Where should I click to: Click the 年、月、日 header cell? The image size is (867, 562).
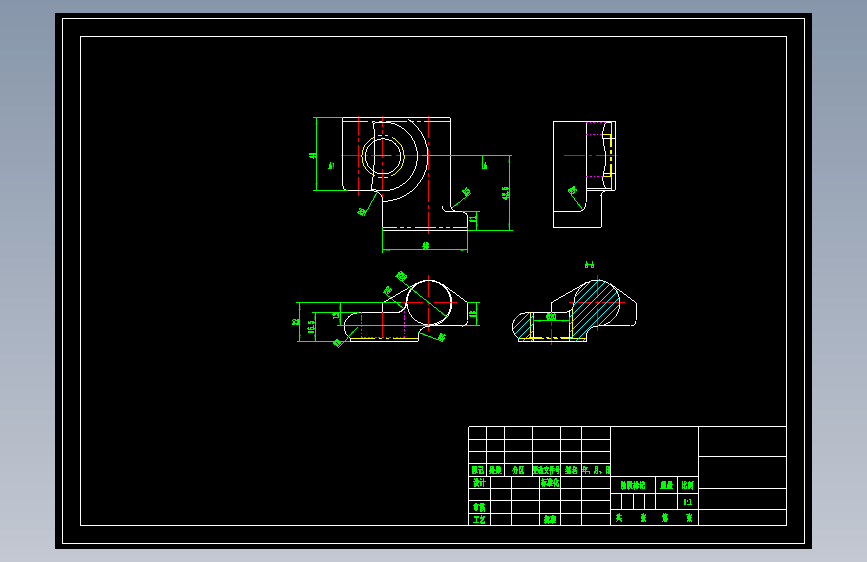pos(596,470)
